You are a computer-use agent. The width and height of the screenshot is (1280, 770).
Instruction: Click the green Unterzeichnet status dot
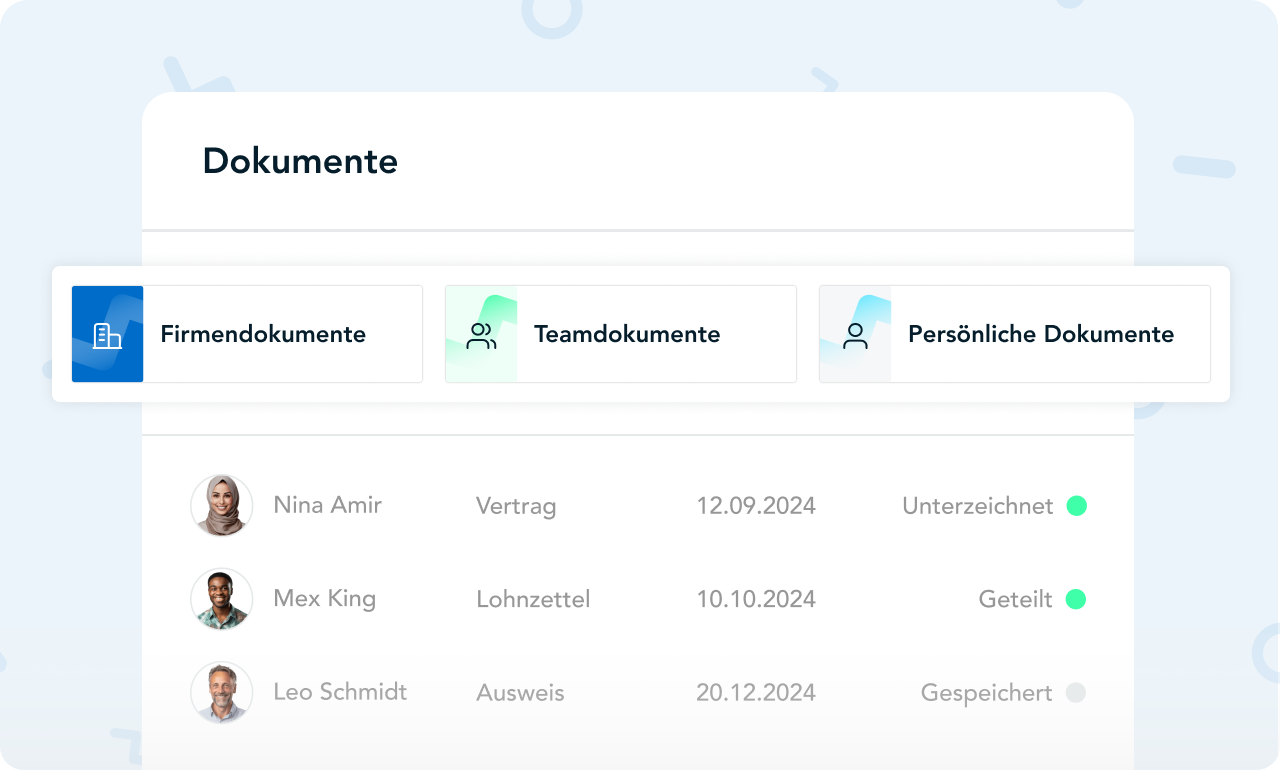(1076, 506)
